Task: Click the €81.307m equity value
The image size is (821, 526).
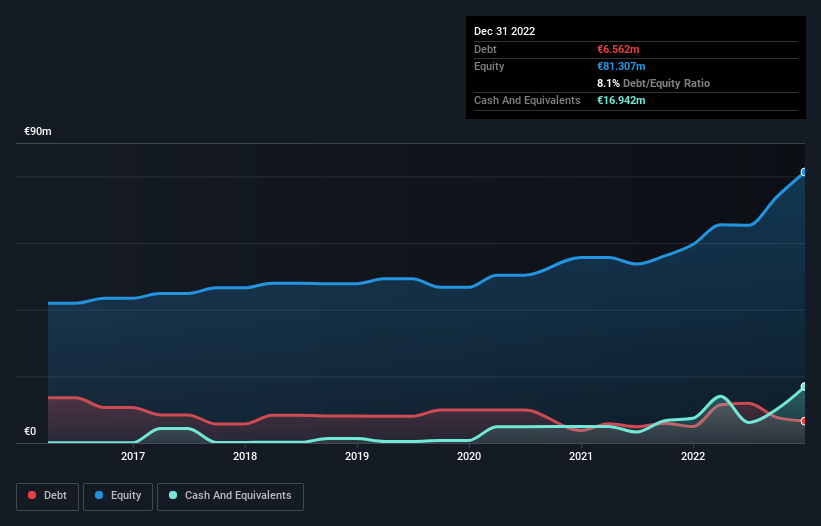Action: (x=621, y=66)
